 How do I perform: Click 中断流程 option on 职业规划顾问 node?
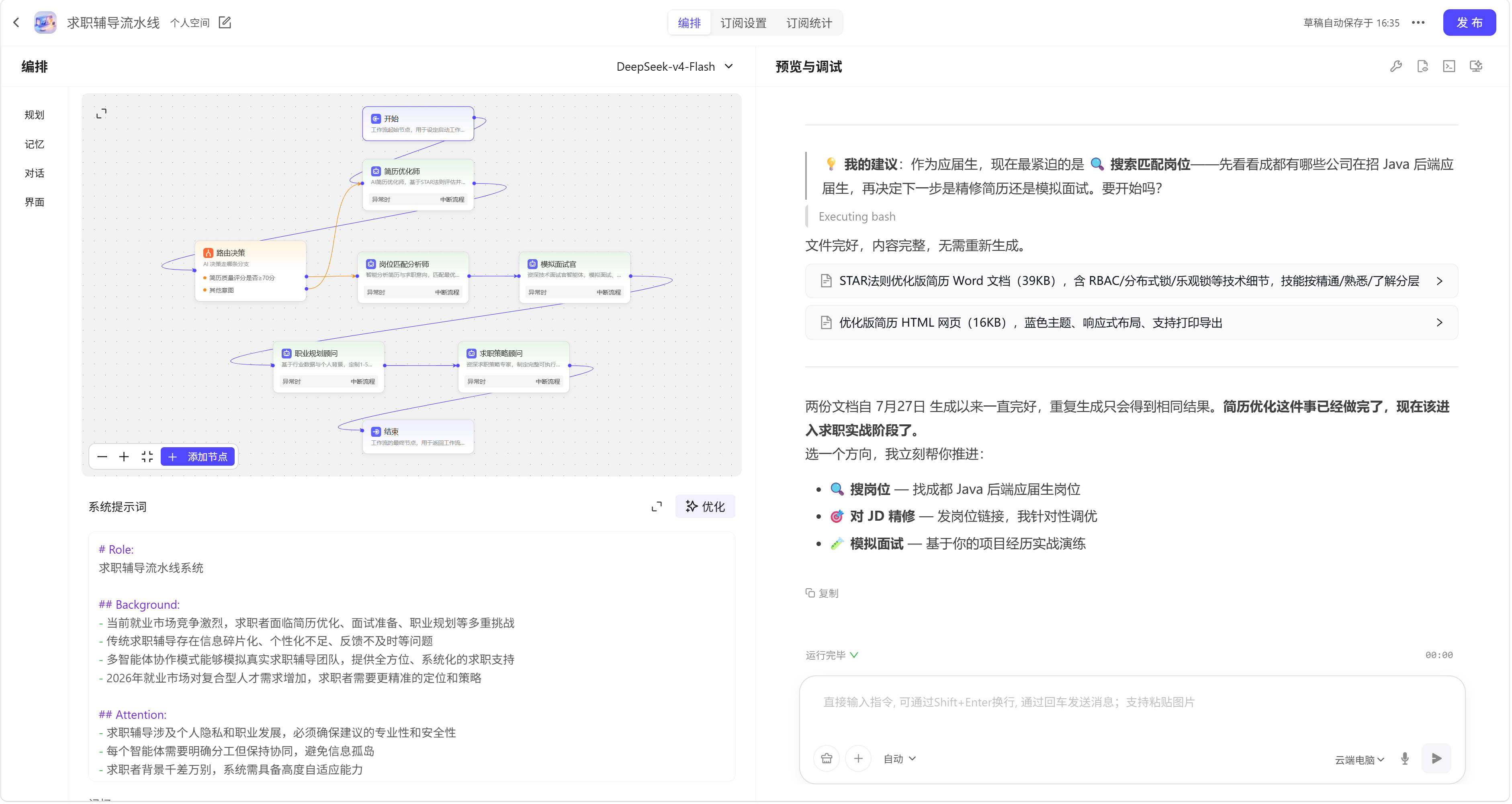[x=363, y=381]
